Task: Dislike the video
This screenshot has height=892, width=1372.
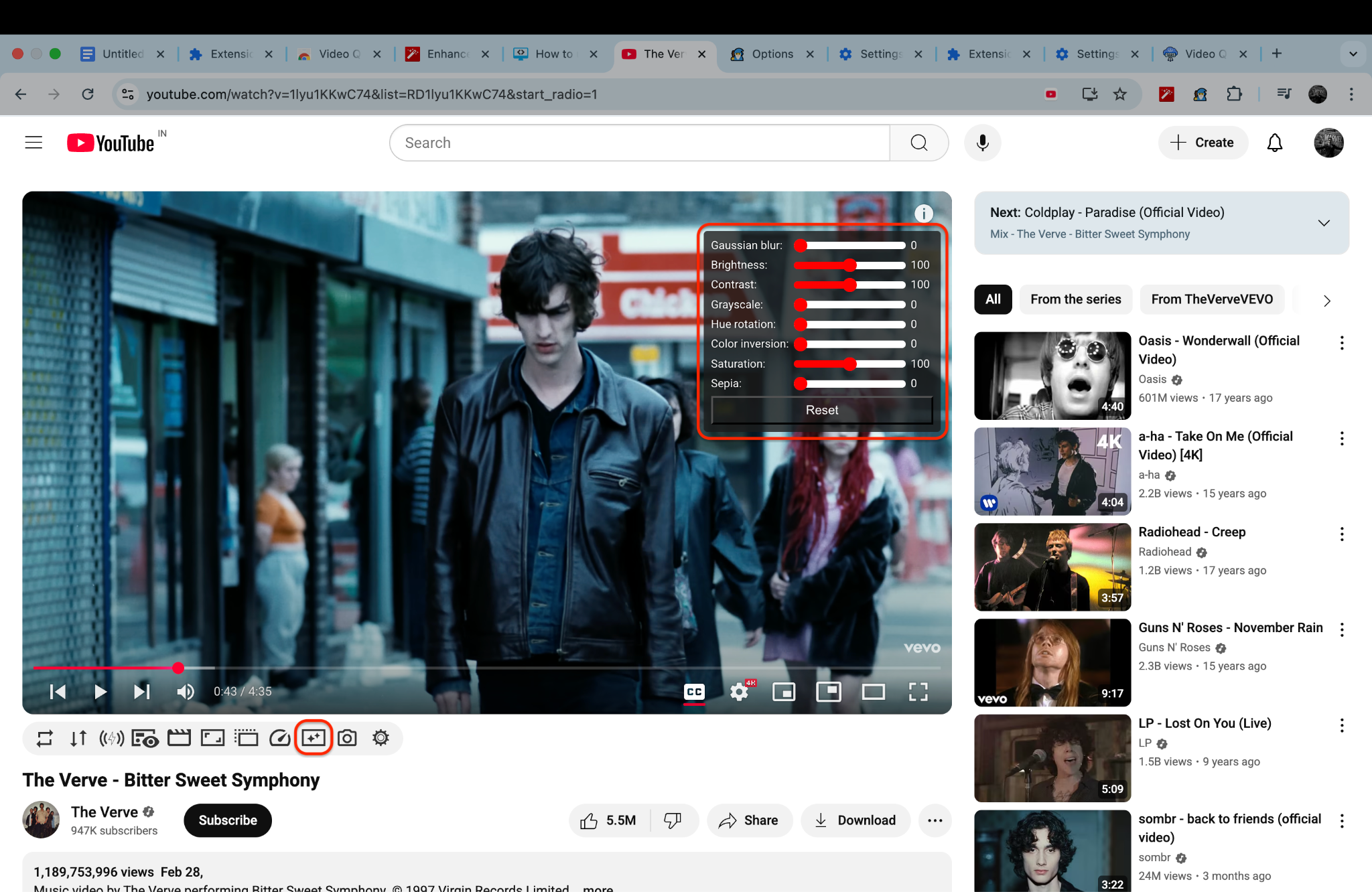Action: point(673,820)
